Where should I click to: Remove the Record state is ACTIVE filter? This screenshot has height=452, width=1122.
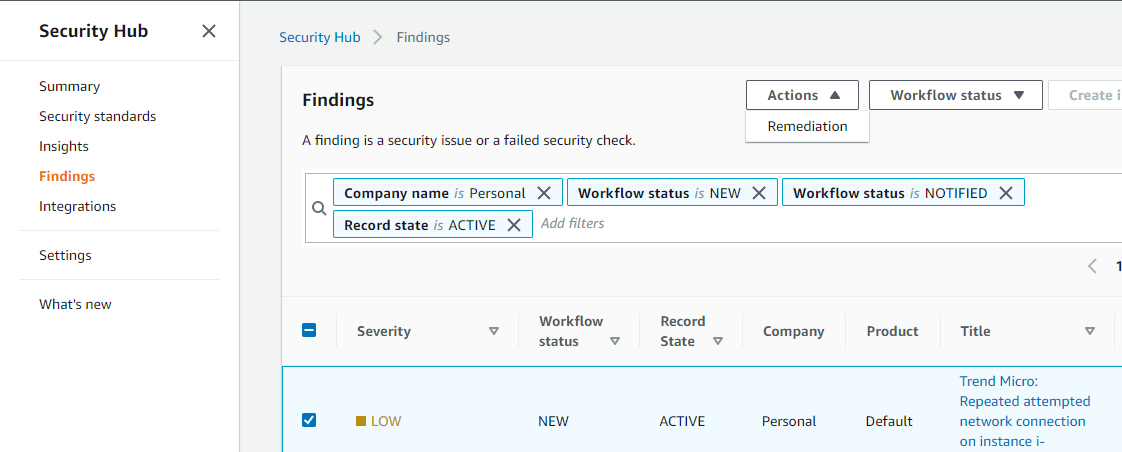tap(514, 225)
